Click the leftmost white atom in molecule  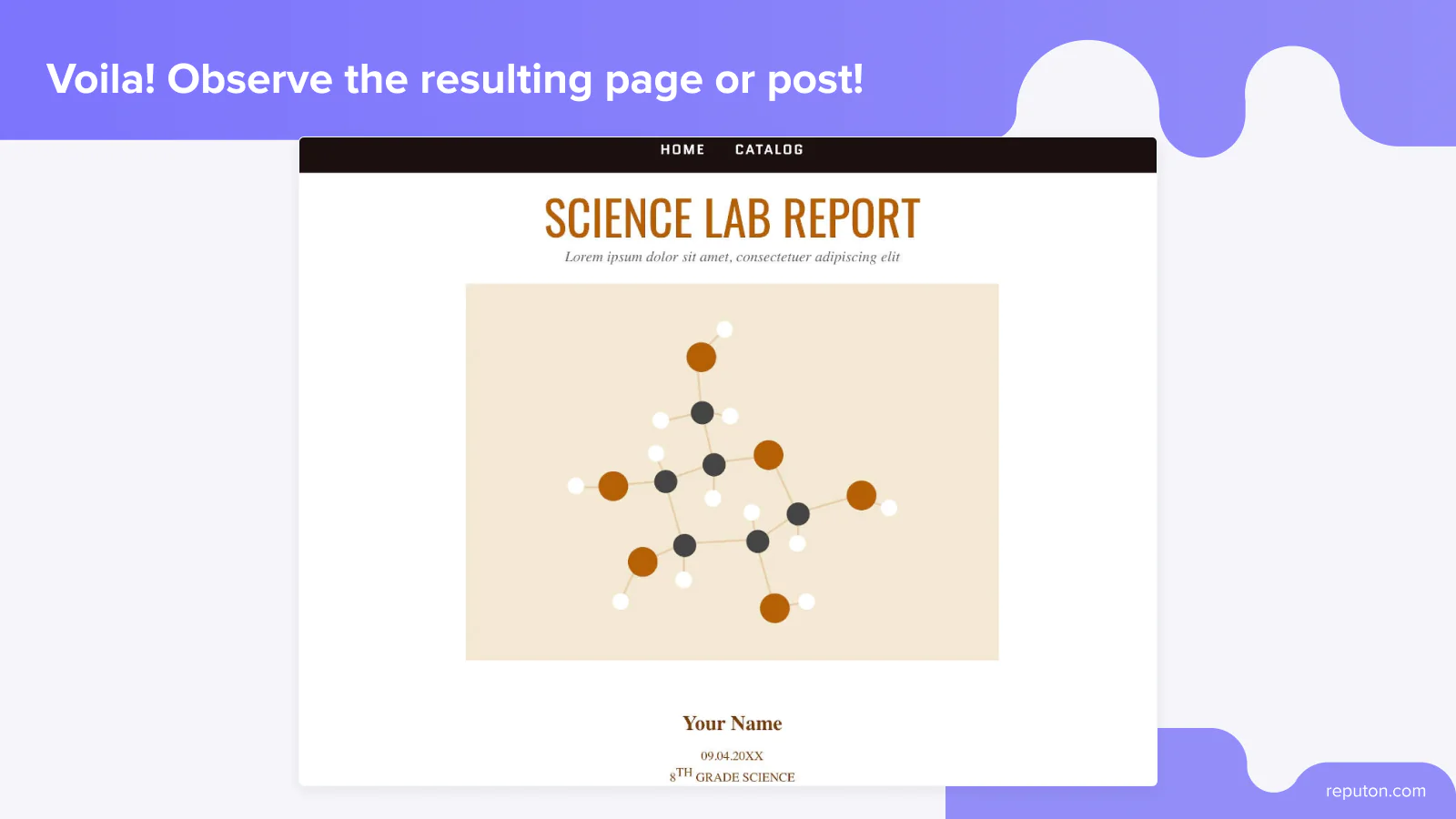[575, 486]
